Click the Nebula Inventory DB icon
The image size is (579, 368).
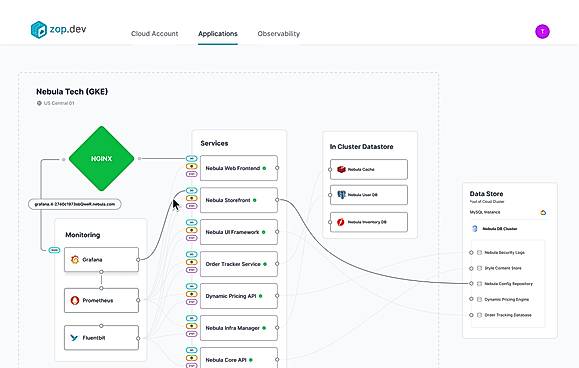tap(340, 222)
